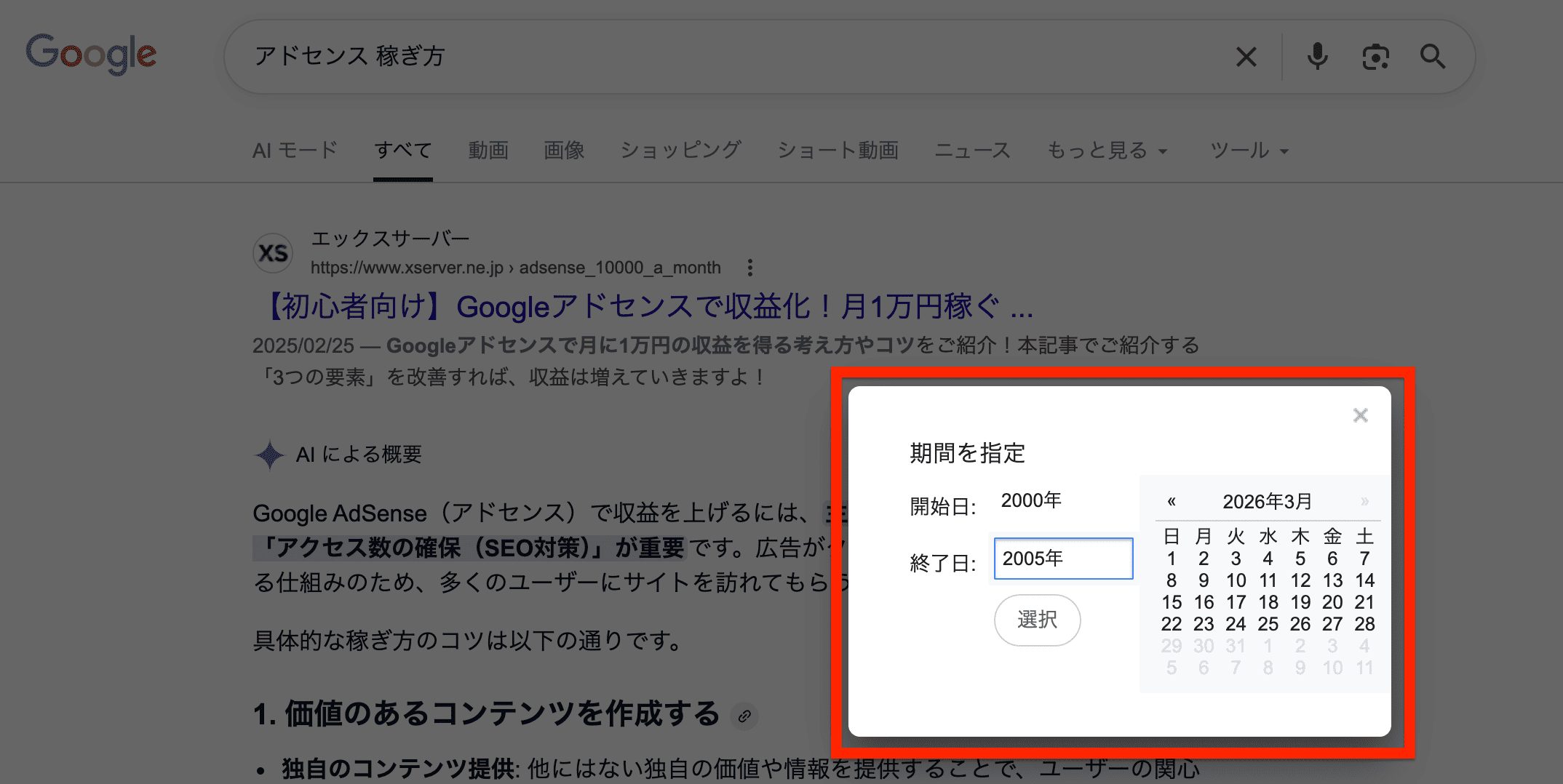Screen dimensions: 1563x784
Task: Switch to the ニュース tab
Action: tap(972, 151)
